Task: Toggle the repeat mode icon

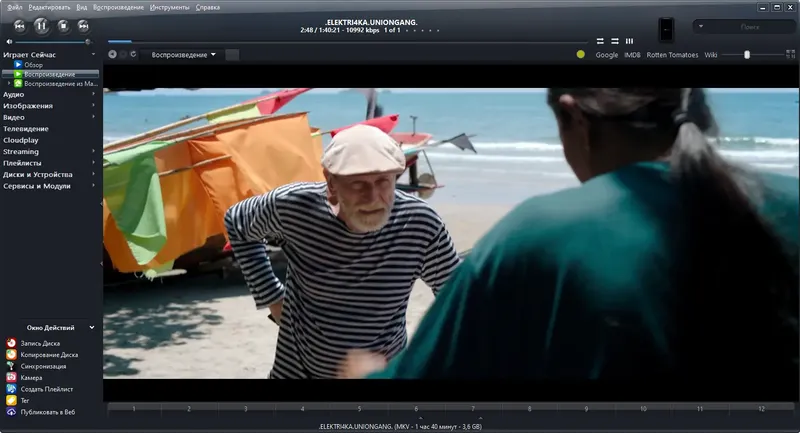Action: point(600,41)
